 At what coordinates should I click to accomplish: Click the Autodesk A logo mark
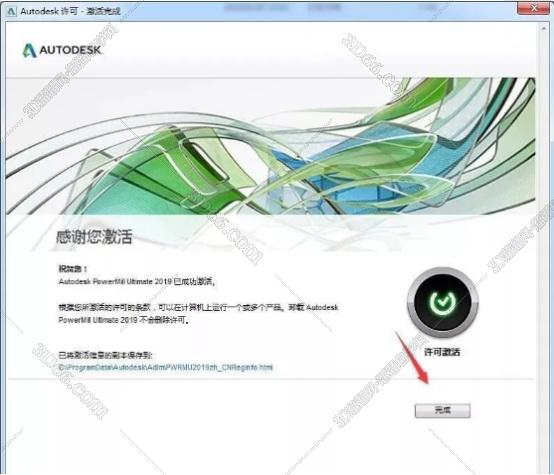pos(29,50)
